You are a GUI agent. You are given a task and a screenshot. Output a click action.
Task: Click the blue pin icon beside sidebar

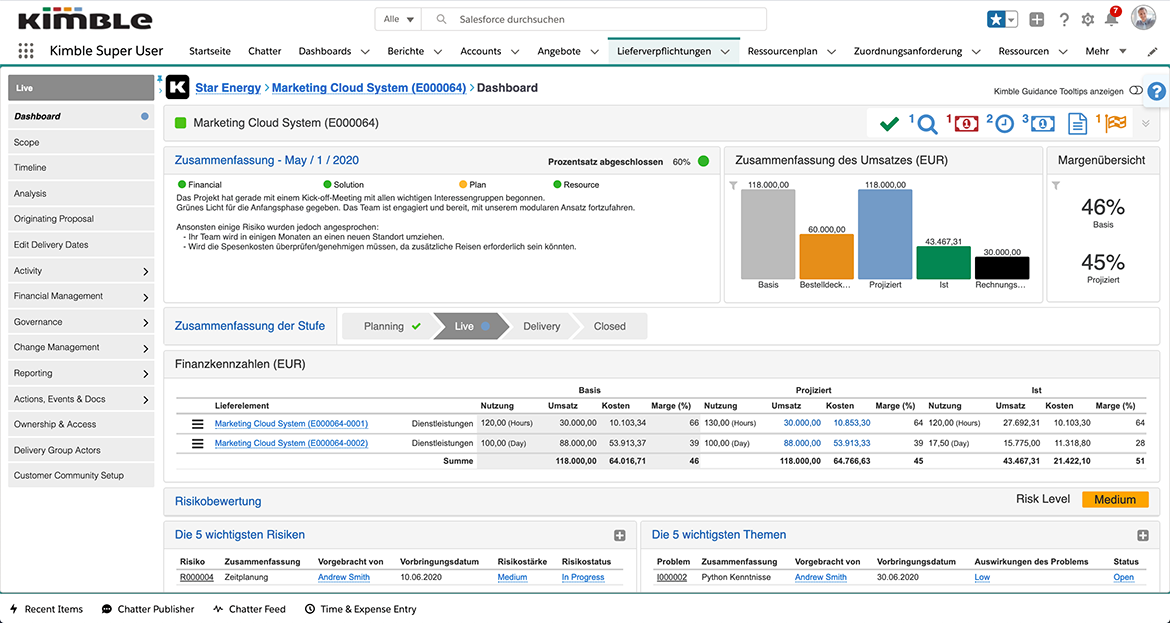point(160,78)
